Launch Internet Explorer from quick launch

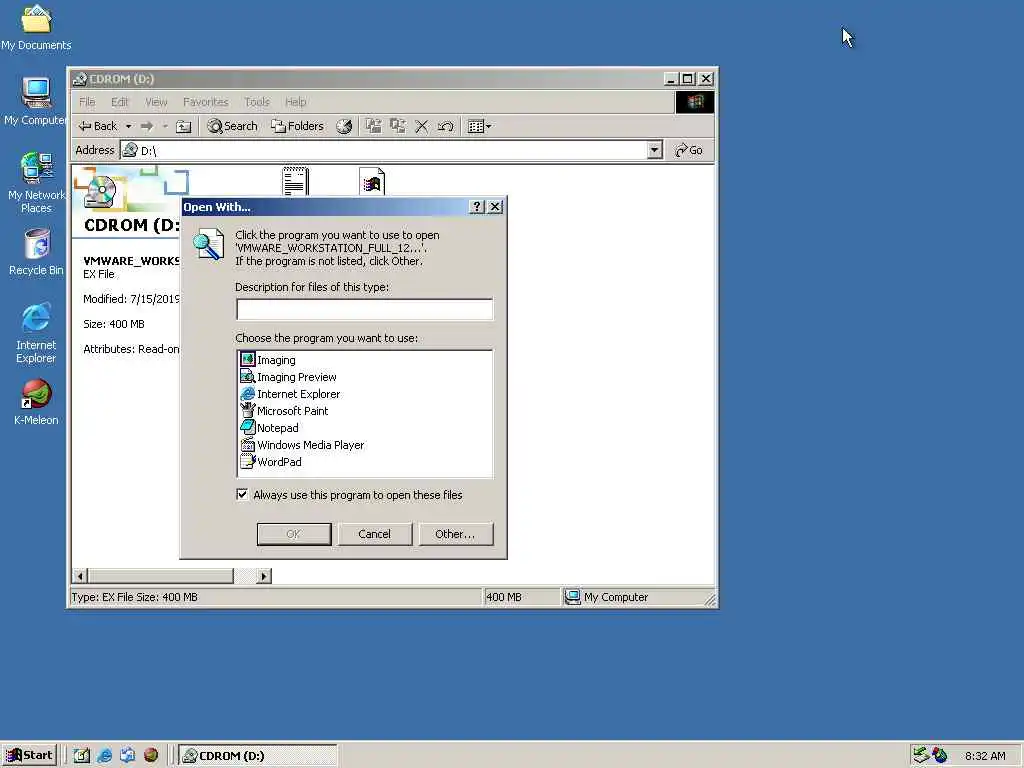click(104, 756)
